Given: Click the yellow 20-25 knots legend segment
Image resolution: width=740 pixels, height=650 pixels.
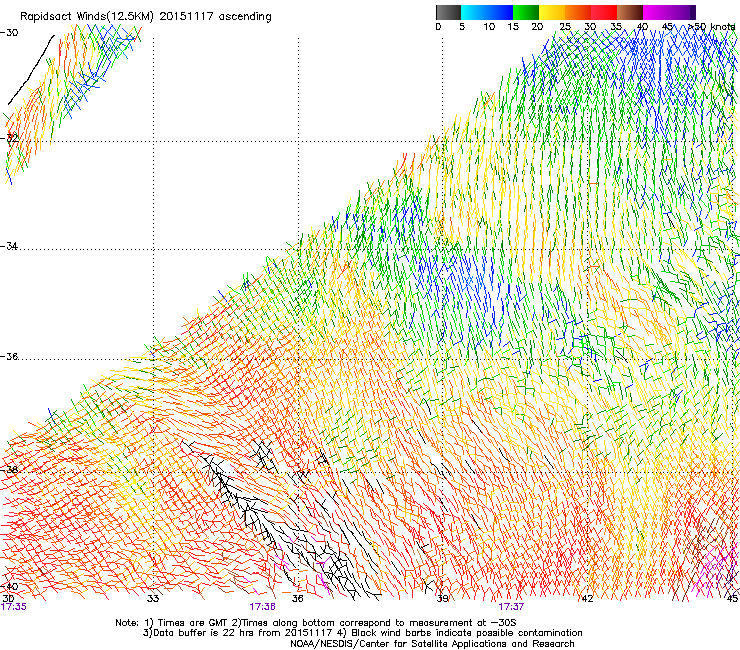Looking at the screenshot, I should click(x=552, y=12).
